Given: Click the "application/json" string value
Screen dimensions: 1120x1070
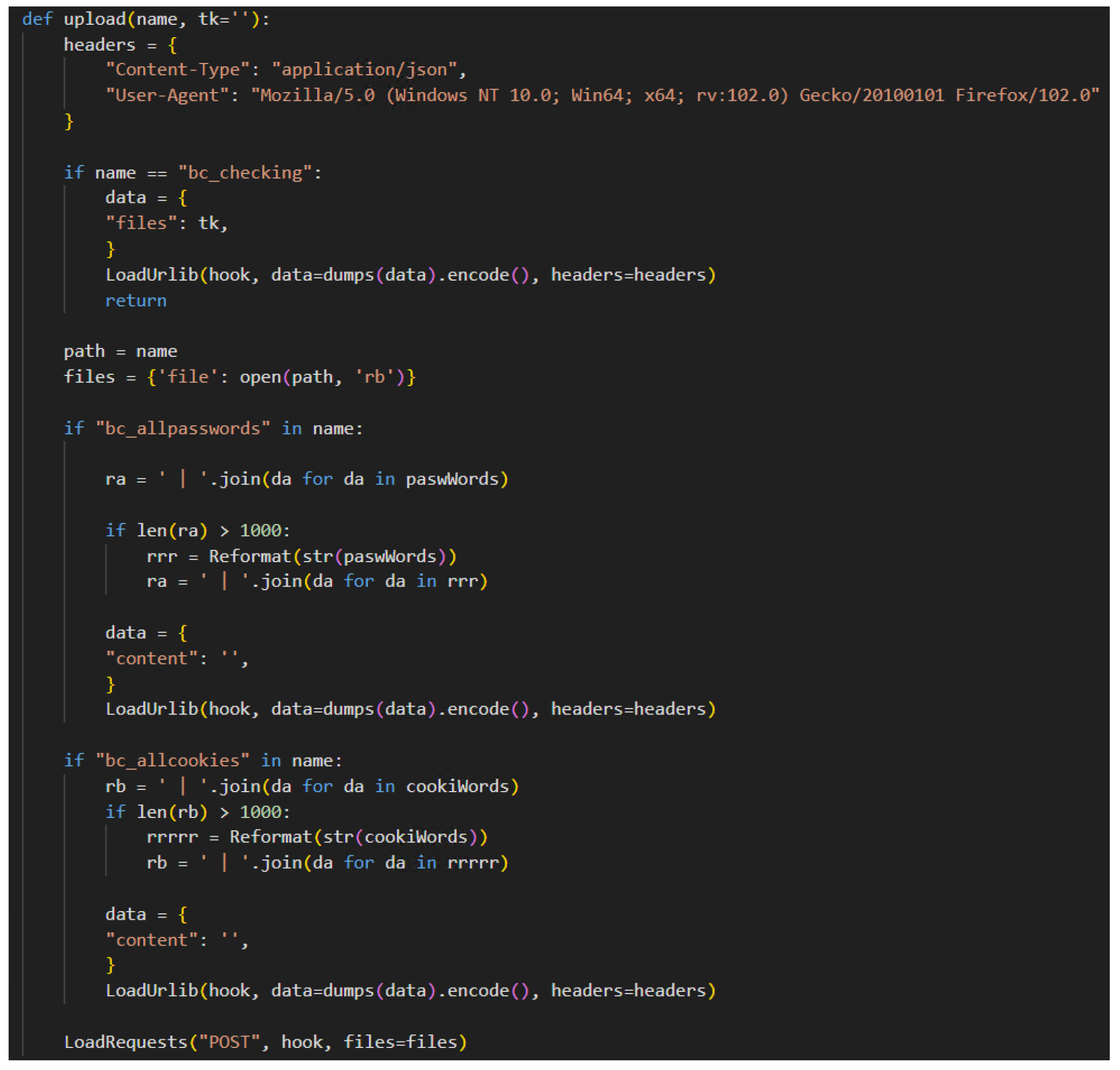Looking at the screenshot, I should point(365,69).
